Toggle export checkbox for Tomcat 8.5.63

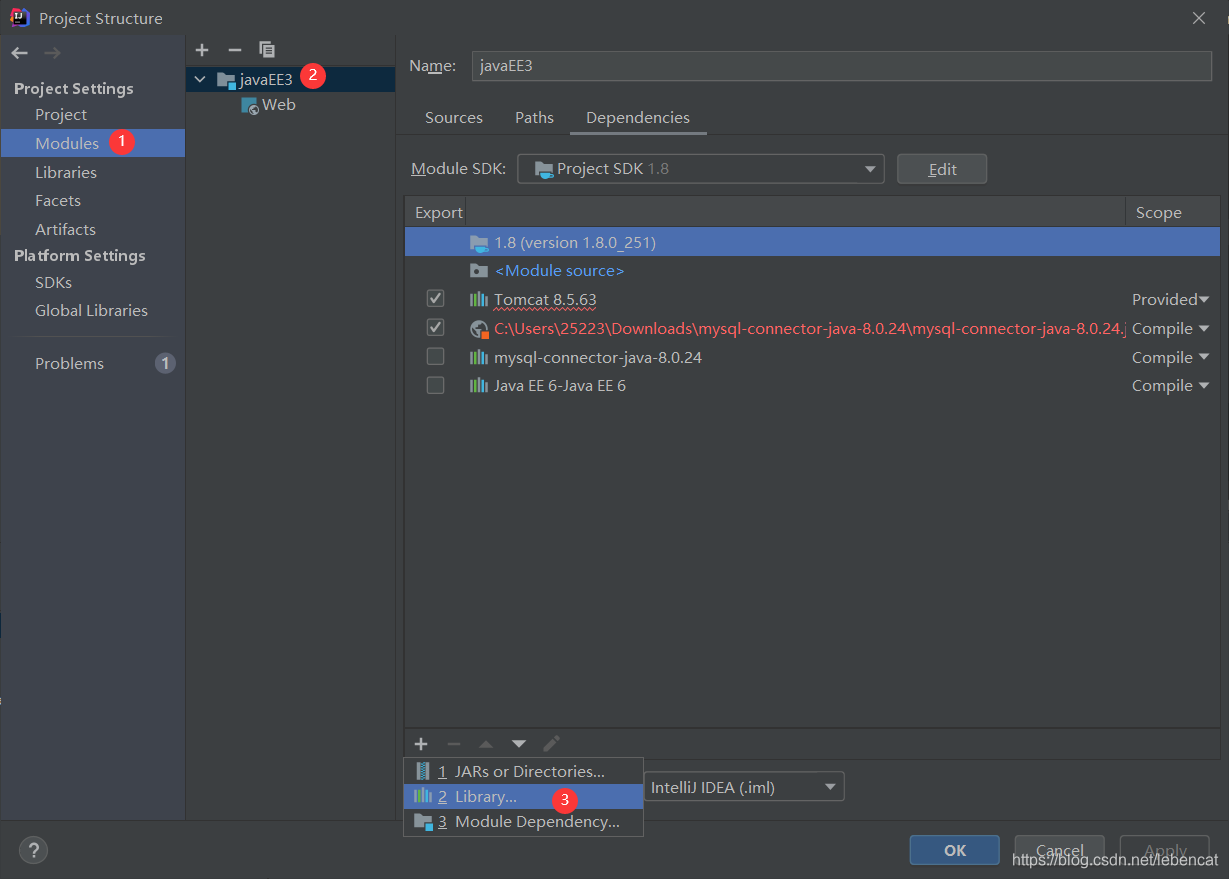pyautogui.click(x=435, y=299)
